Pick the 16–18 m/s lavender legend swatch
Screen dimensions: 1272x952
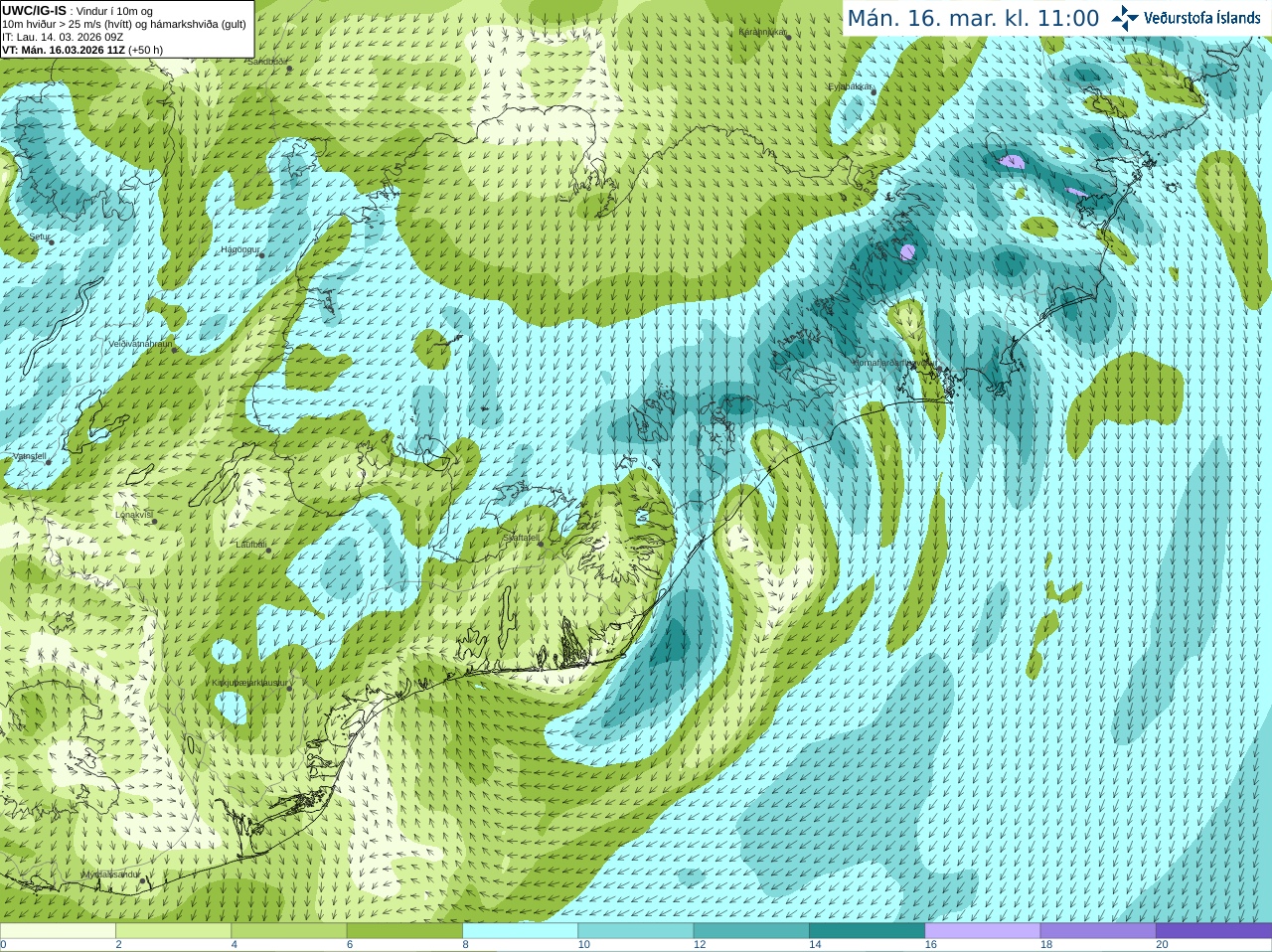point(983,931)
